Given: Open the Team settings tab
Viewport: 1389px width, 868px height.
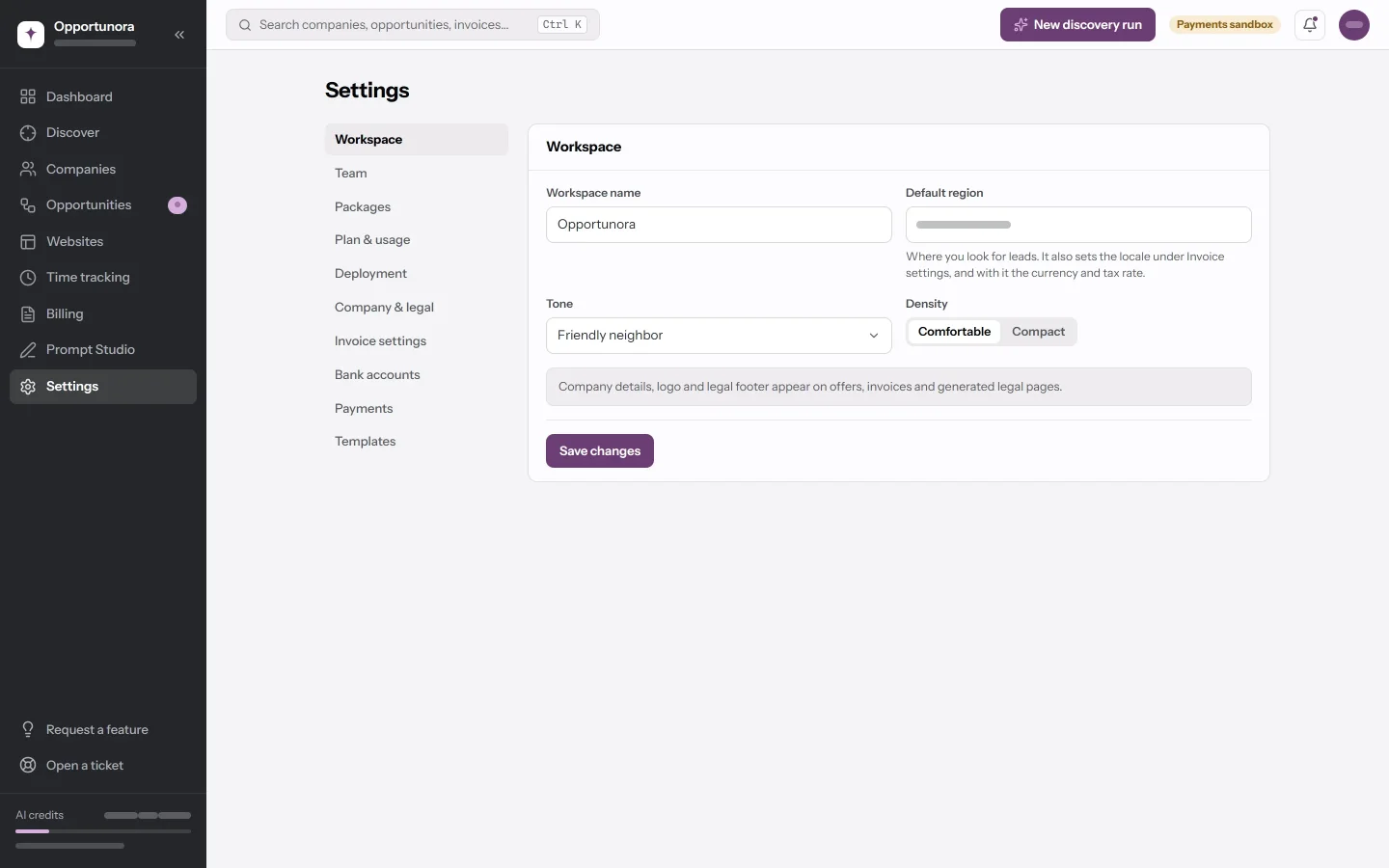Looking at the screenshot, I should (417, 174).
